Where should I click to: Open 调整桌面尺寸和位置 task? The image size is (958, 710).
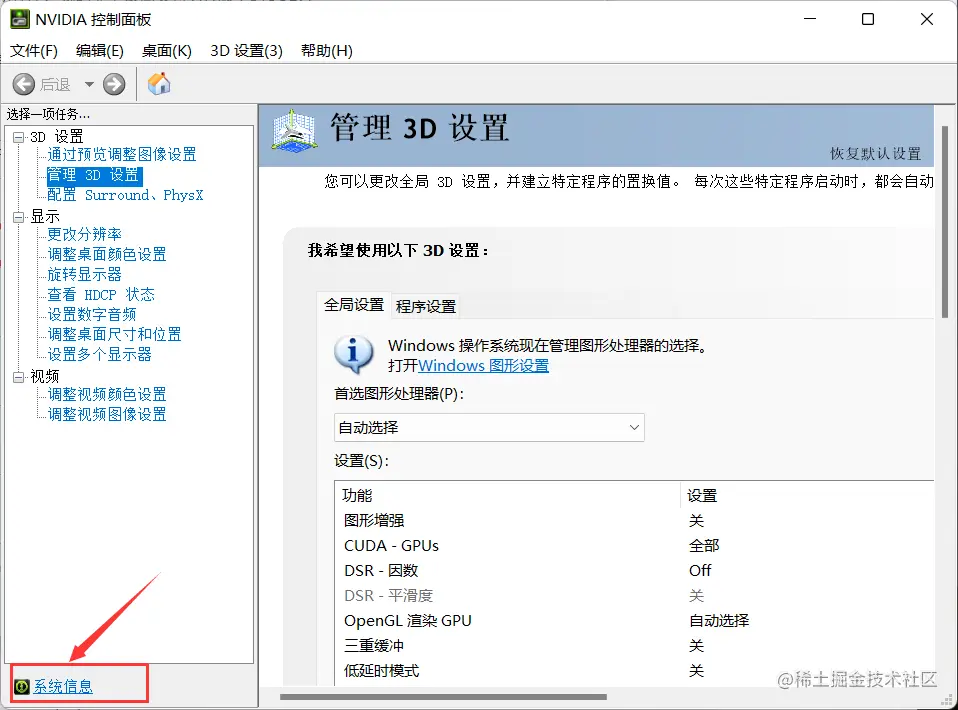tap(114, 334)
